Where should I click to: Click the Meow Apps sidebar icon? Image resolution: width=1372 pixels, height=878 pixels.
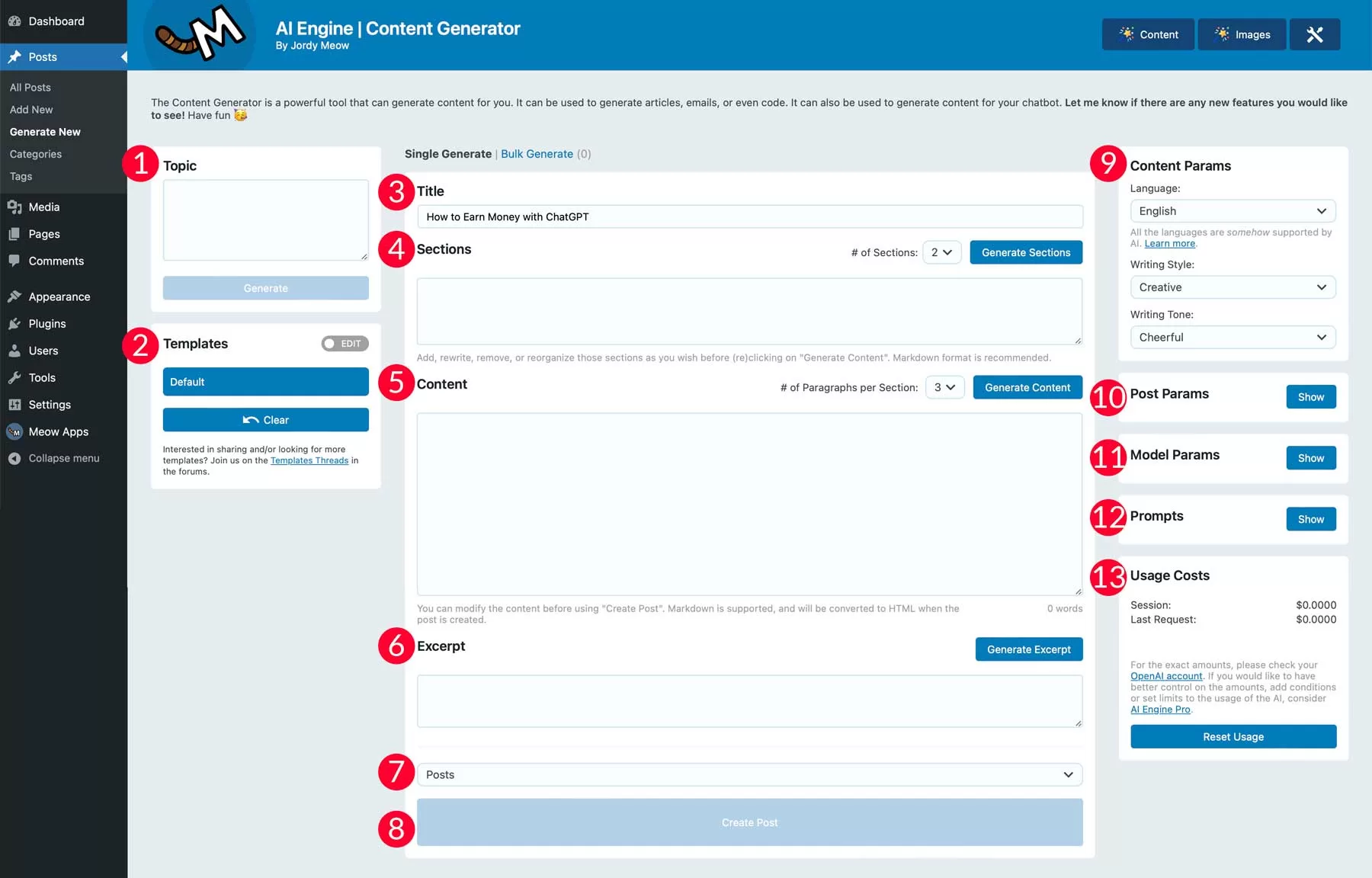coord(14,431)
